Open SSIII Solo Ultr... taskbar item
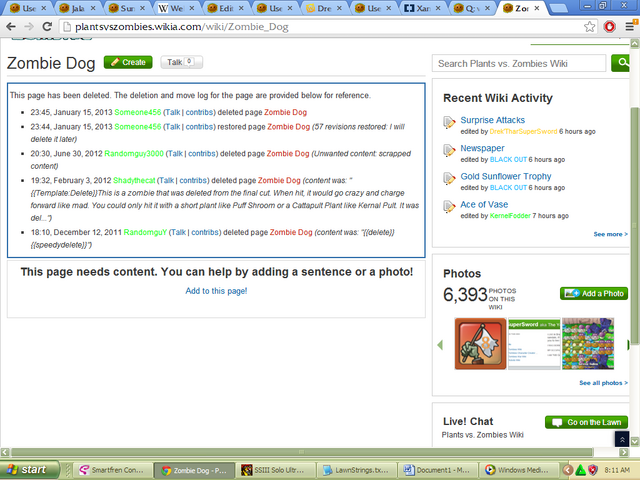This screenshot has height=480, width=640. click(x=275, y=470)
